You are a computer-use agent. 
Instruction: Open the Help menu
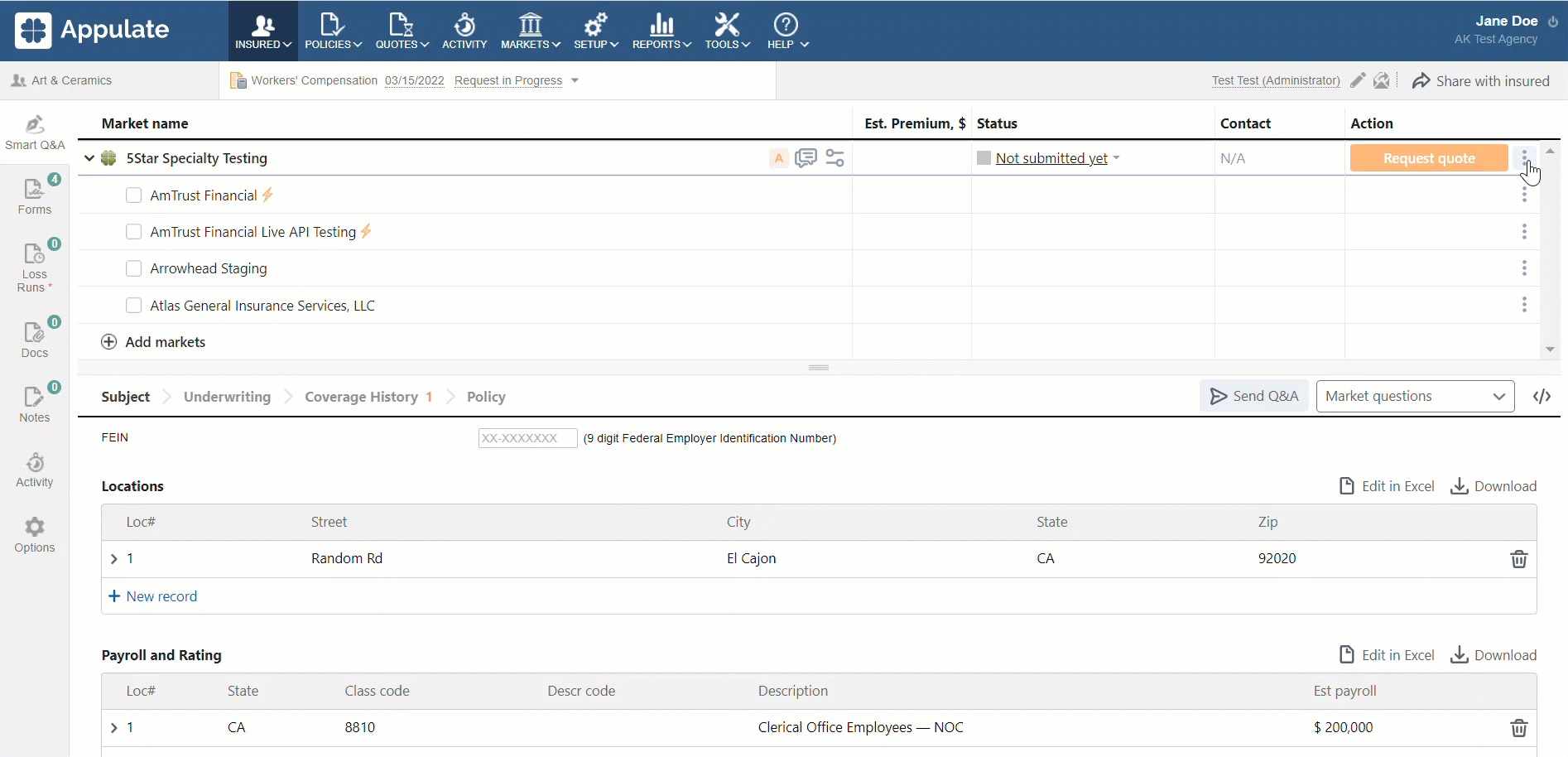786,31
